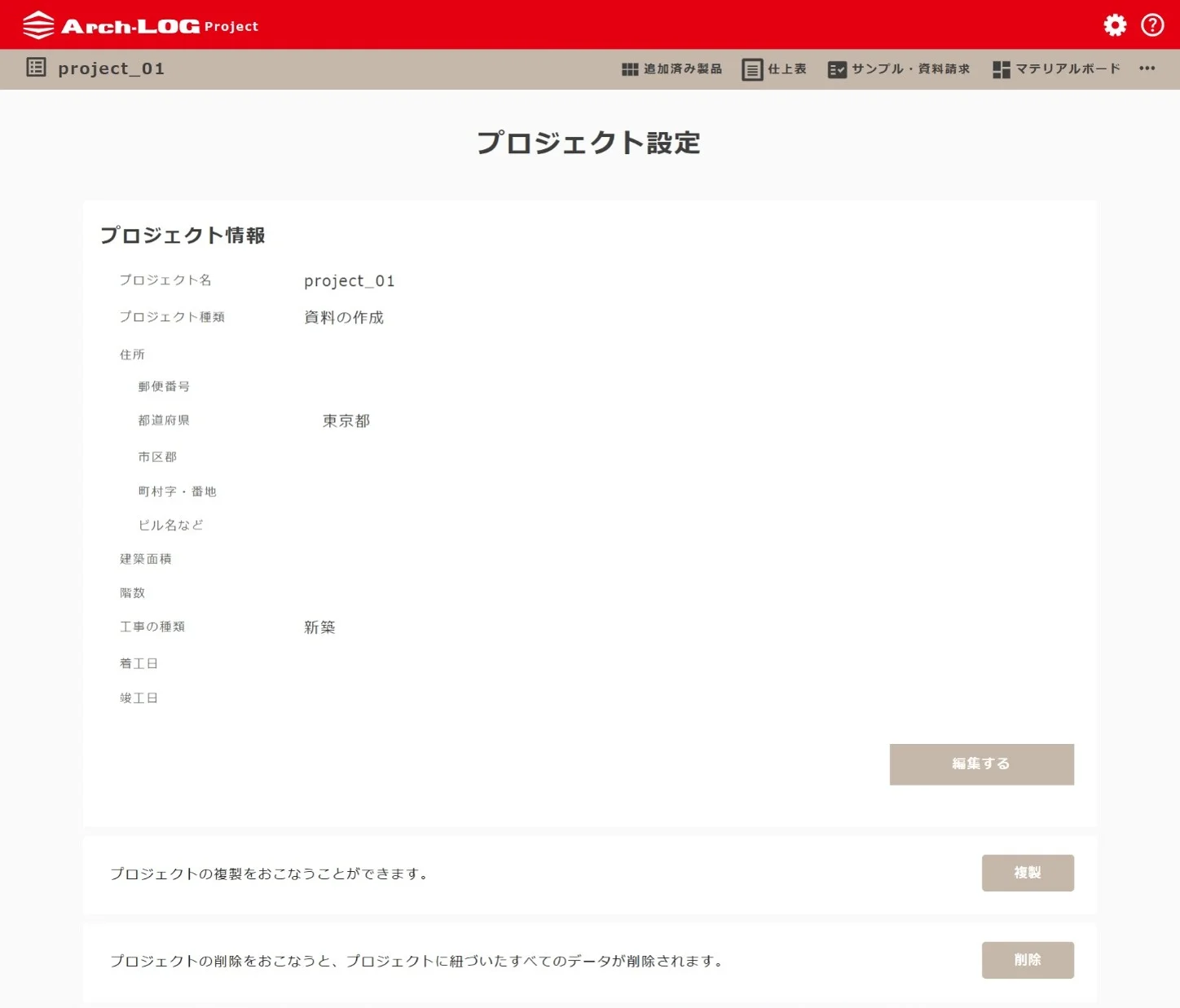Click the 資料の作成 project type value
Image resolution: width=1180 pixels, height=1008 pixels.
pyautogui.click(x=344, y=317)
